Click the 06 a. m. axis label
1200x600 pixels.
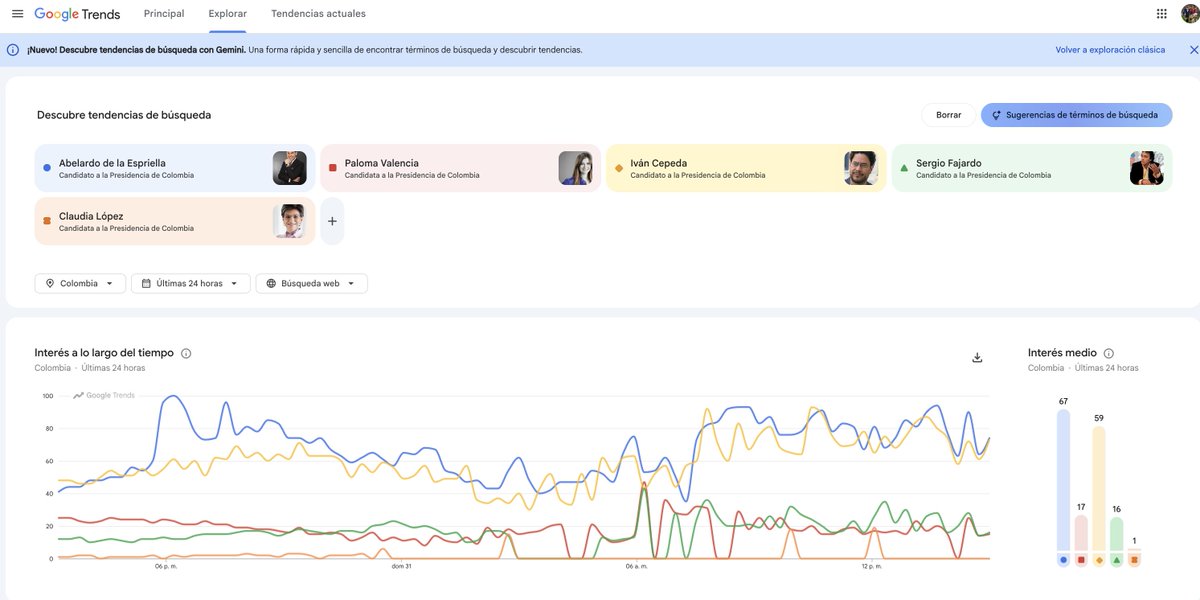point(637,567)
